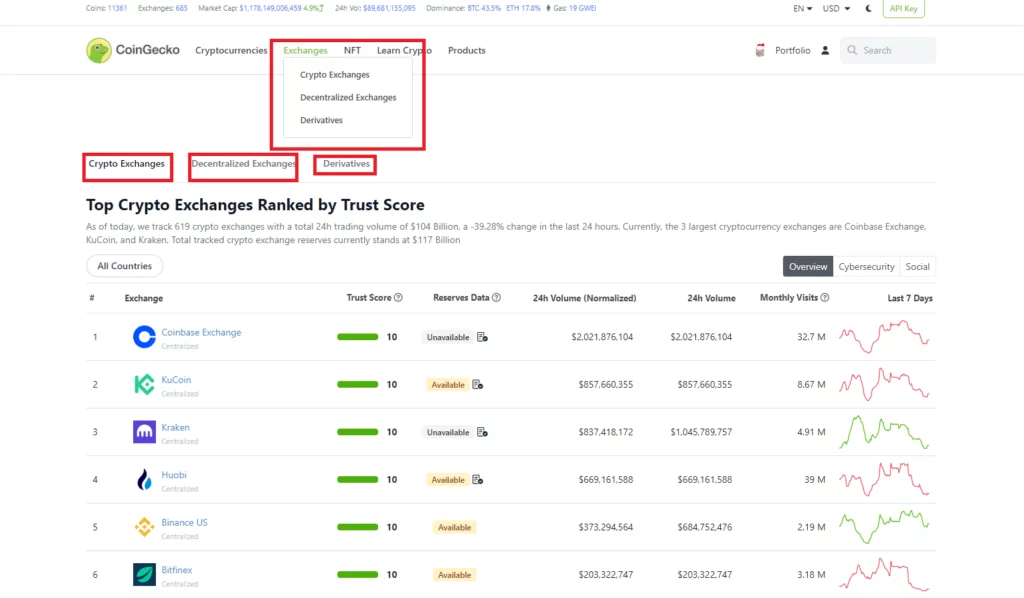
Task: Click the Reserves Data info icon
Action: point(497,298)
